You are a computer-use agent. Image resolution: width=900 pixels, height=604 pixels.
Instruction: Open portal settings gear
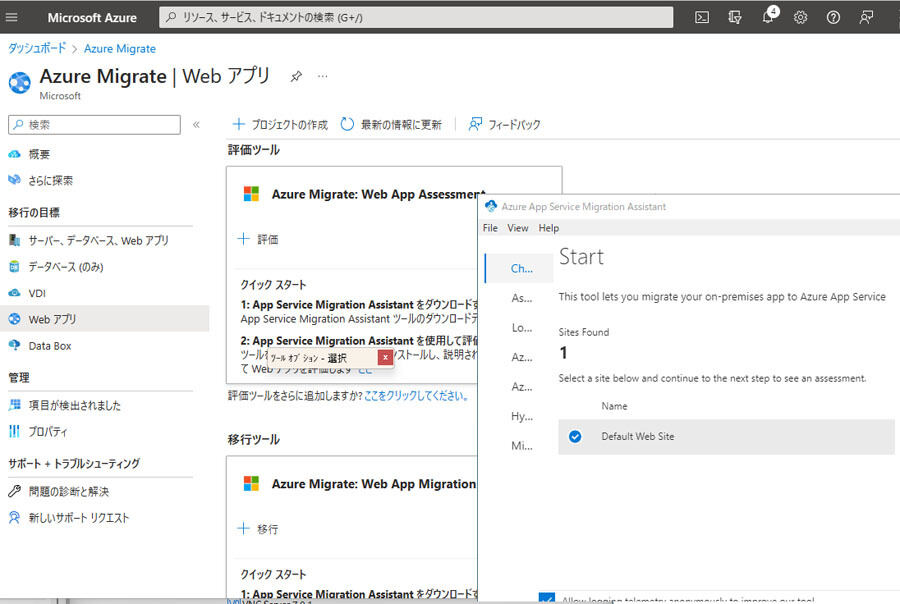click(800, 17)
